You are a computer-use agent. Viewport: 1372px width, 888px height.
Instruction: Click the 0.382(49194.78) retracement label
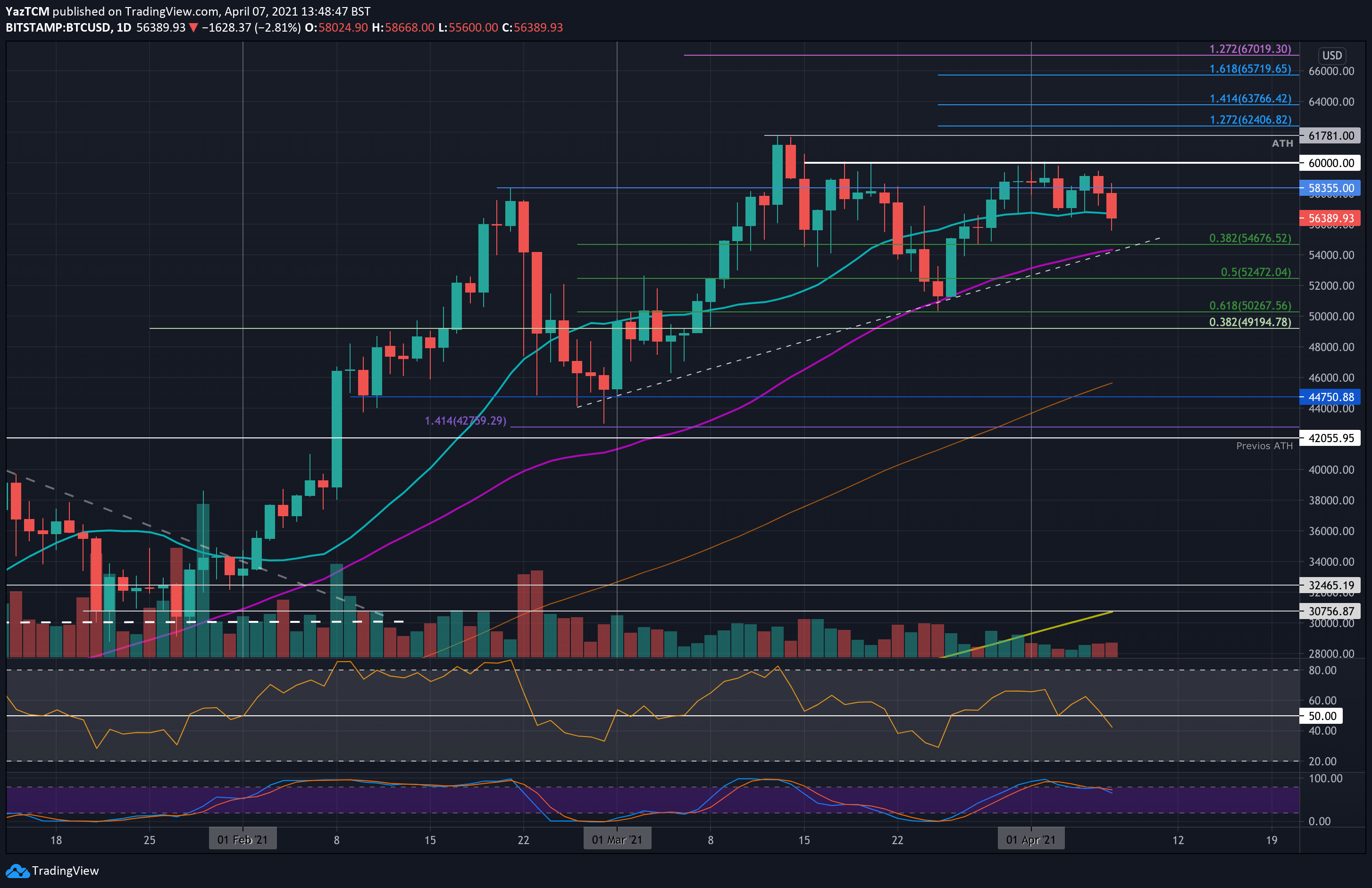pos(1250,322)
